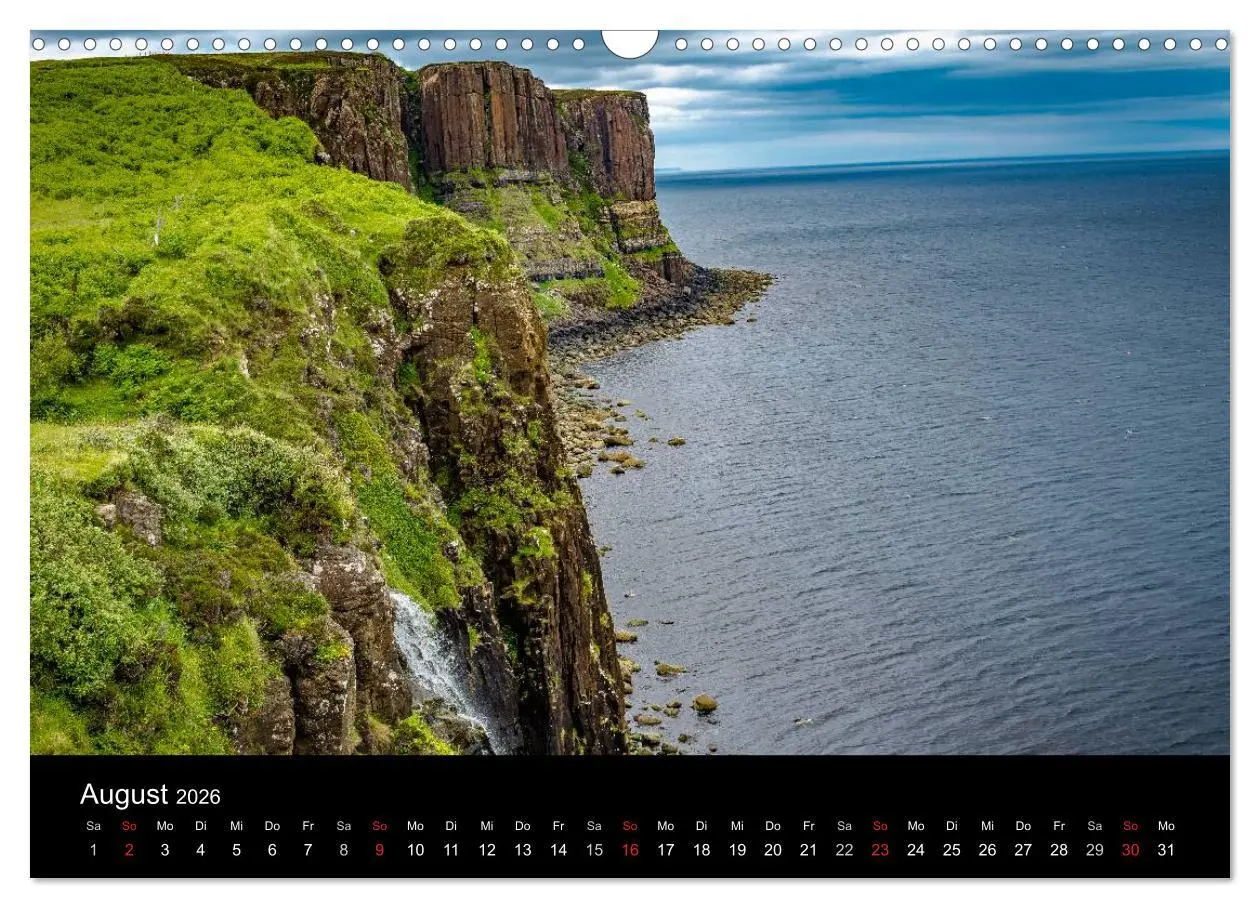Click Saturday date 22
The image size is (1260, 908).
(845, 850)
